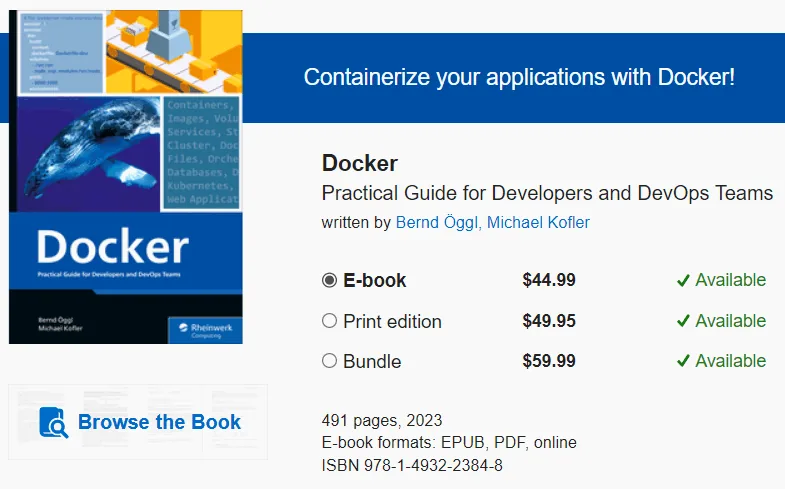Click the E-book formats line
This screenshot has height=489, width=785.
click(x=449, y=442)
